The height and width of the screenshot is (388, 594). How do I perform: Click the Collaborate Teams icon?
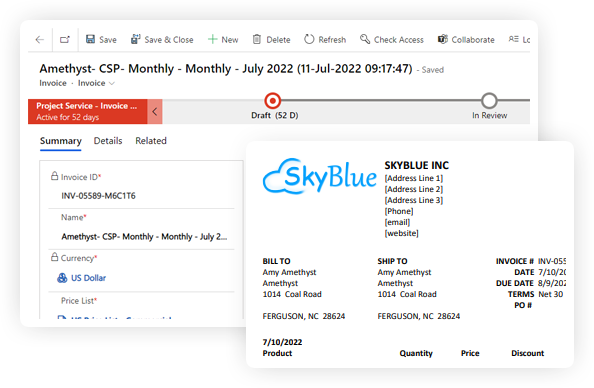click(442, 39)
